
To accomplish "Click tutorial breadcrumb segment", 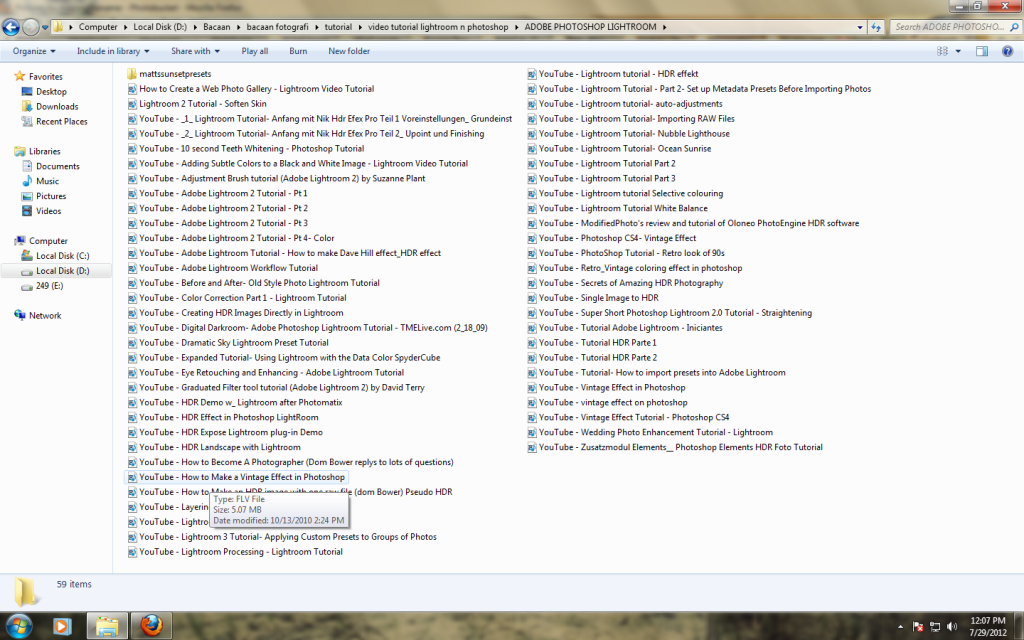I will point(338,27).
